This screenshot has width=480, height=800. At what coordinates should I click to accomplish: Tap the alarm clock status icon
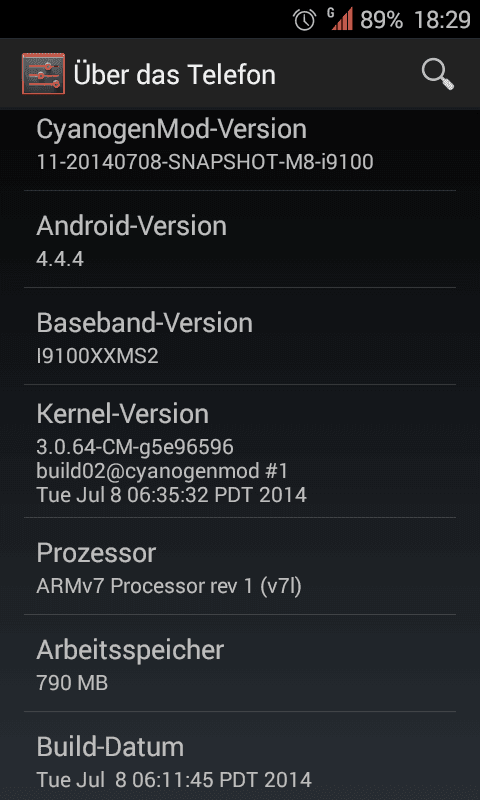point(305,20)
